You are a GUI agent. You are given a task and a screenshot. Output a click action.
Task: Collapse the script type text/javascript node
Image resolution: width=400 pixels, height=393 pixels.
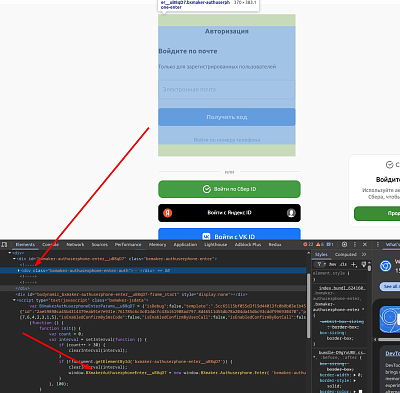point(14,300)
